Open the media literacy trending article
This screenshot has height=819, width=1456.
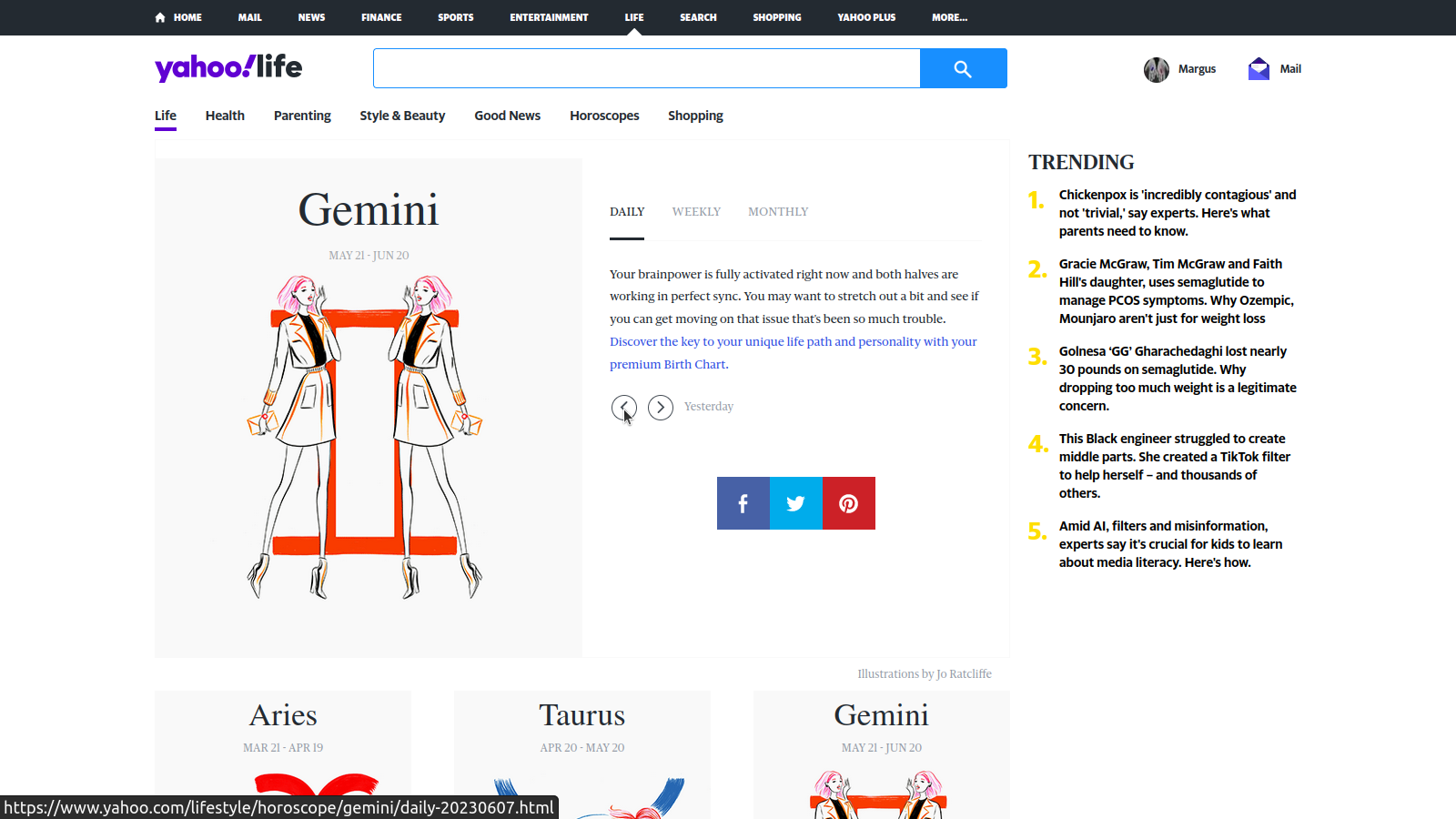click(x=1171, y=544)
